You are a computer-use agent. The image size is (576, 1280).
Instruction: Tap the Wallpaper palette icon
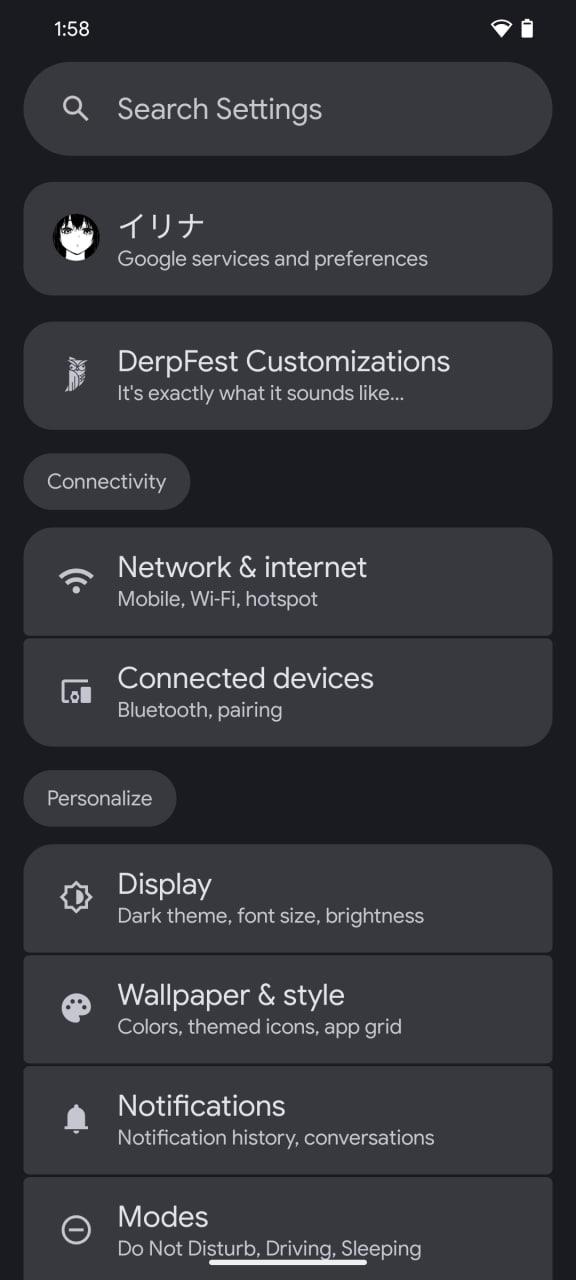[x=76, y=1009]
